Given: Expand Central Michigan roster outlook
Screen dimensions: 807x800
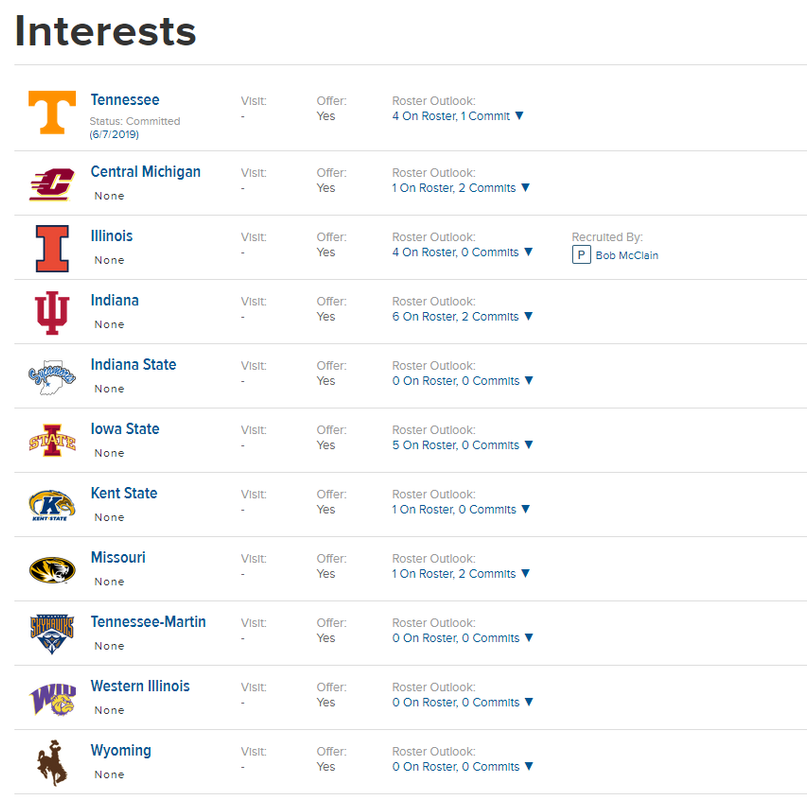Looking at the screenshot, I should [x=526, y=188].
